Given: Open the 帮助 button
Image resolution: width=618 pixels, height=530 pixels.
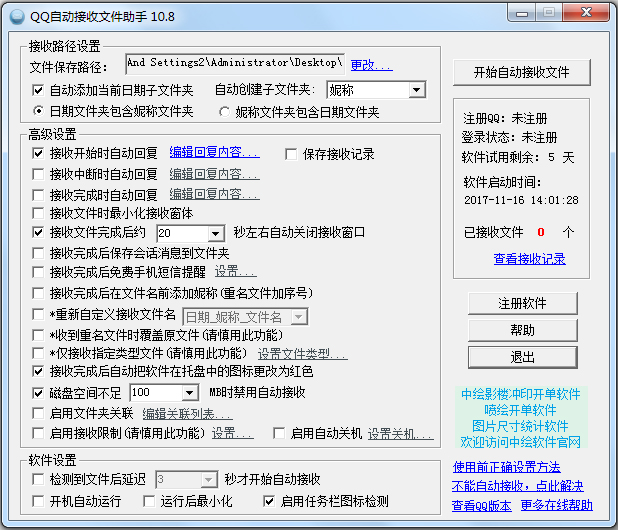Looking at the screenshot, I should tap(521, 330).
